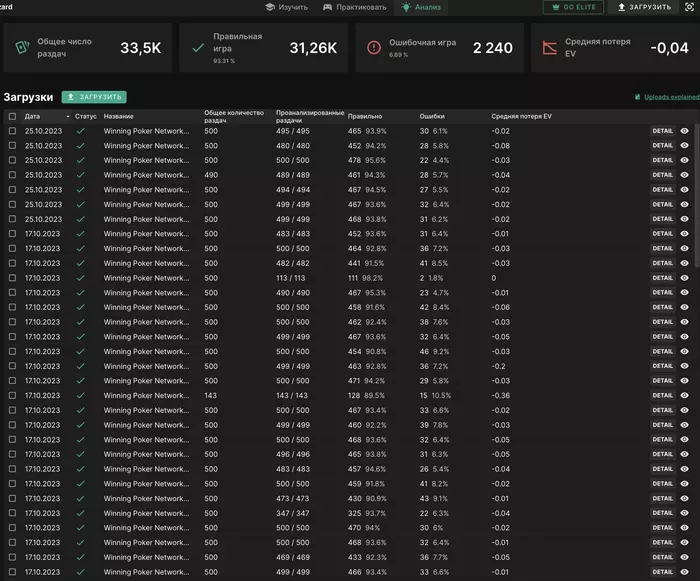Click status checkmark on the 495 / 495 row

80,131
